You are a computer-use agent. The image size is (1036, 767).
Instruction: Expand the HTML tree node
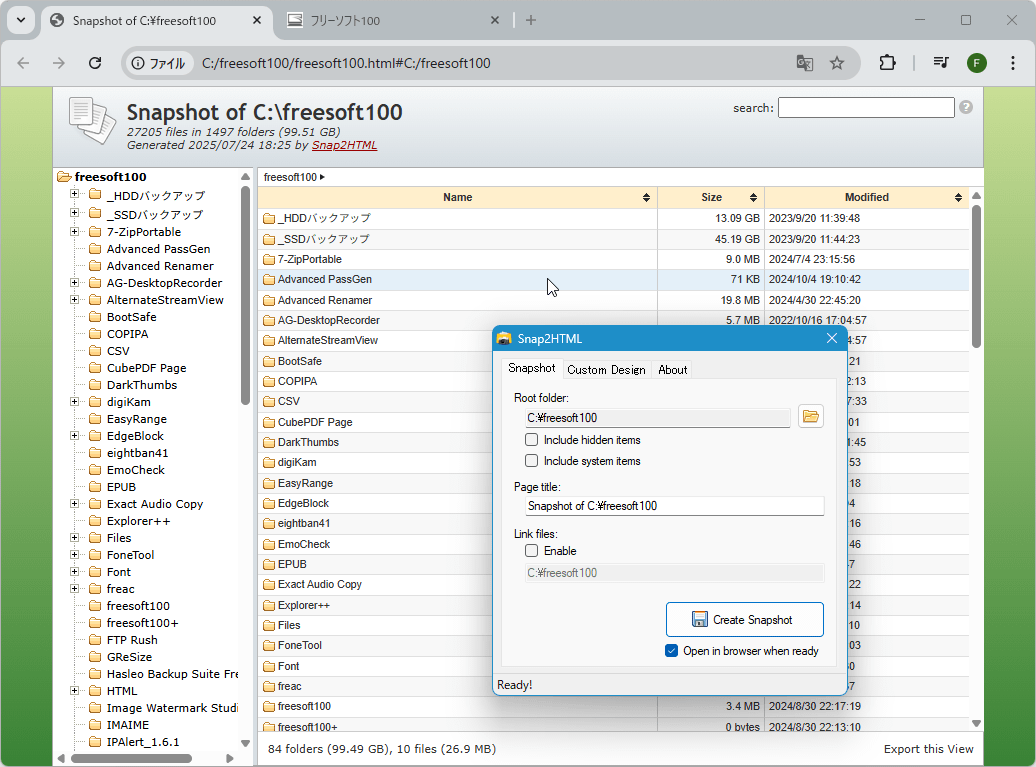pos(75,691)
